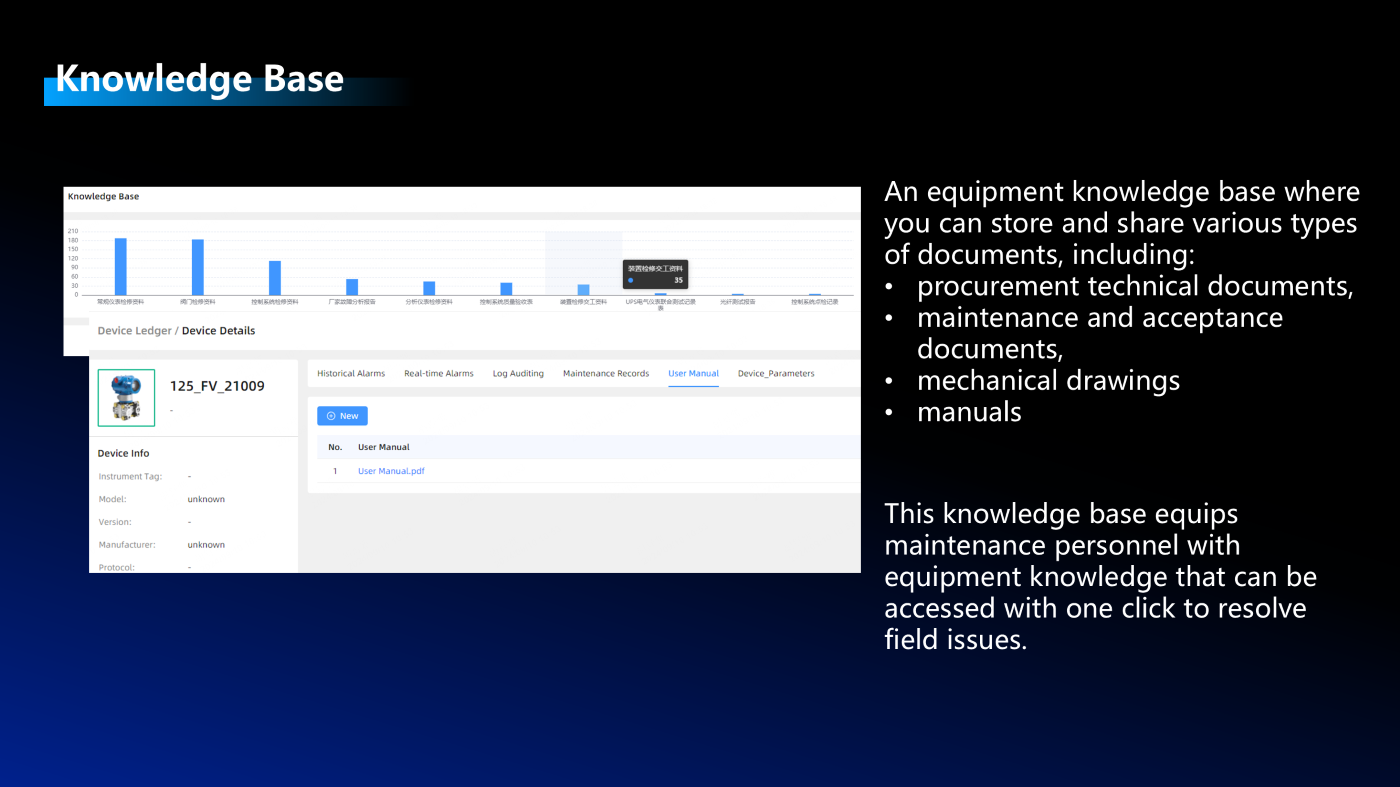1400x787 pixels.
Task: Select the User Manual tab
Action: (x=693, y=374)
